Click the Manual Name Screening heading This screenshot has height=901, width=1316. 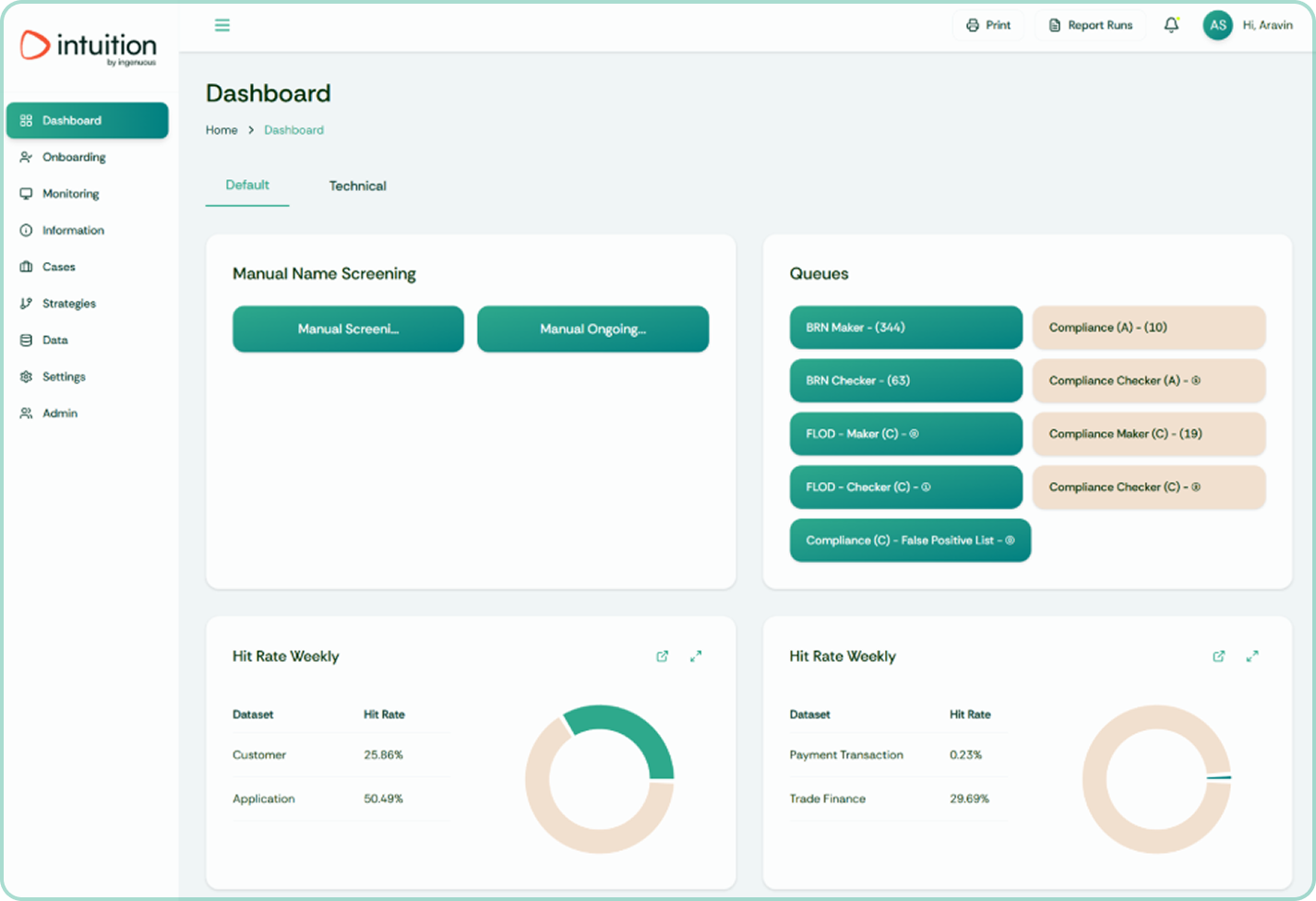pos(324,274)
